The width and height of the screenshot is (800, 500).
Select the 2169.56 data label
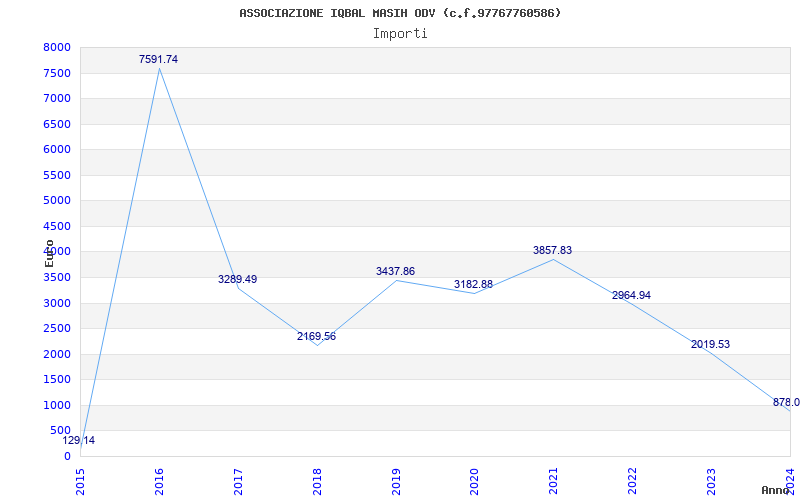click(316, 336)
